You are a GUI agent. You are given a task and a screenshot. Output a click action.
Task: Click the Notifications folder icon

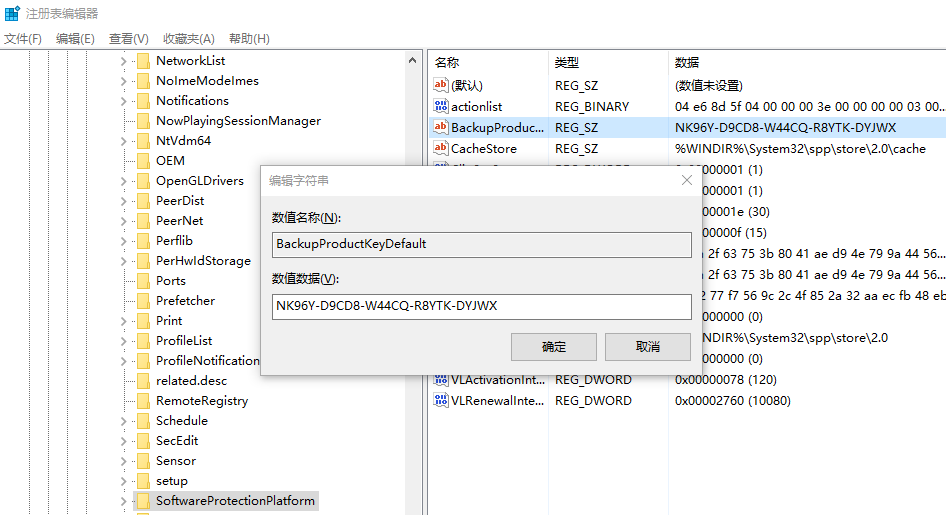coord(143,101)
